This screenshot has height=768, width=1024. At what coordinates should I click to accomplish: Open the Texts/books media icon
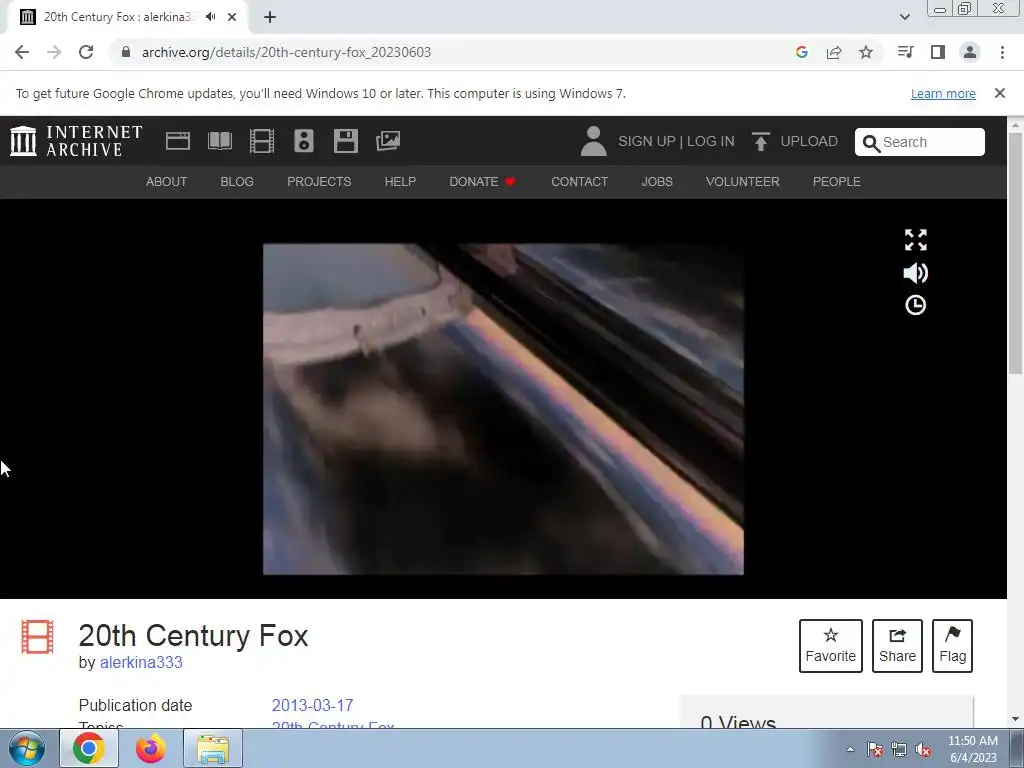pyautogui.click(x=220, y=141)
